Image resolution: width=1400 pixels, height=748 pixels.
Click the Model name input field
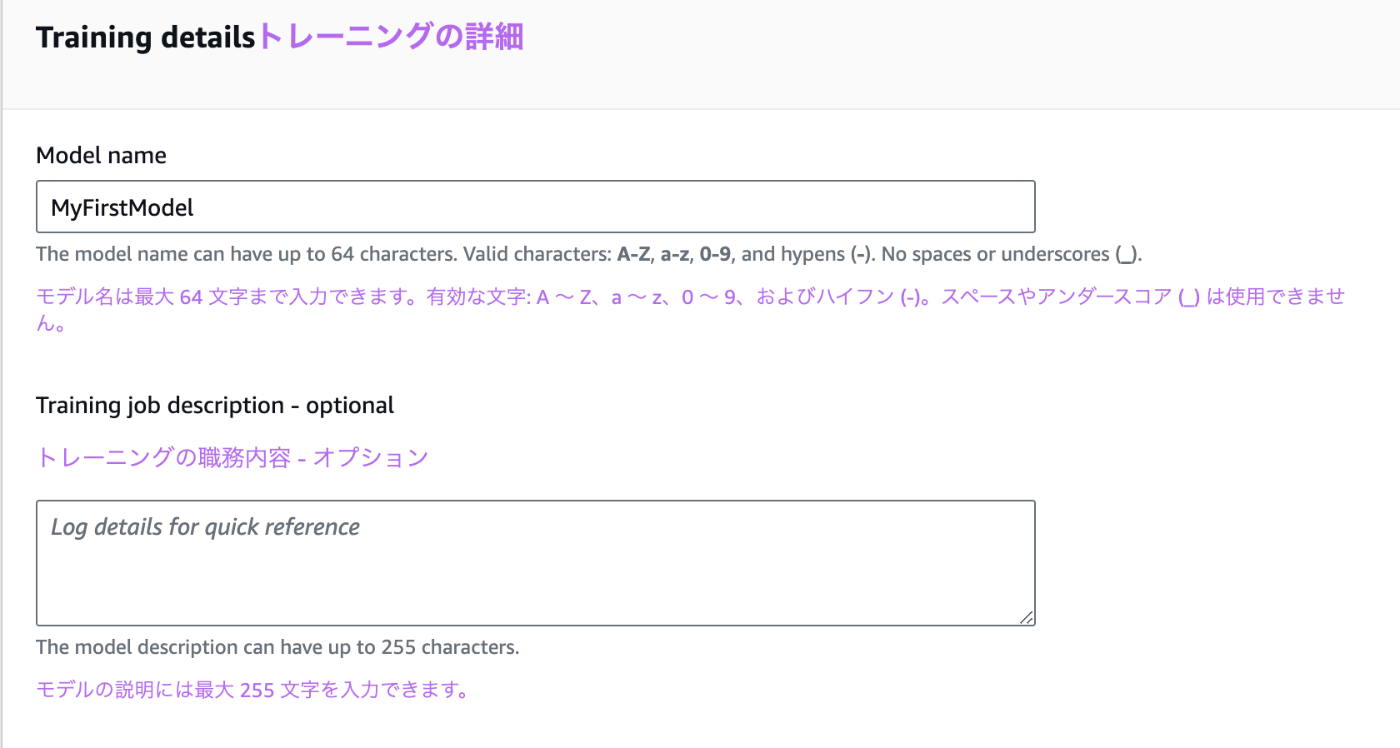[535, 207]
